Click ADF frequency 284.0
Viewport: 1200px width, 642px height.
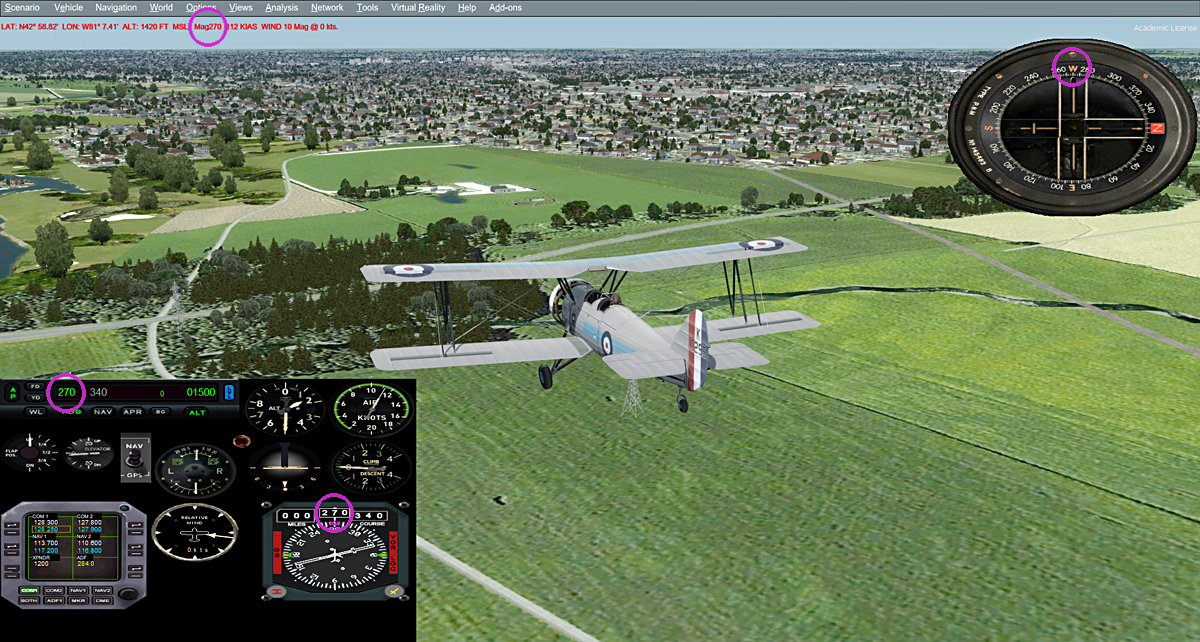tap(86, 564)
